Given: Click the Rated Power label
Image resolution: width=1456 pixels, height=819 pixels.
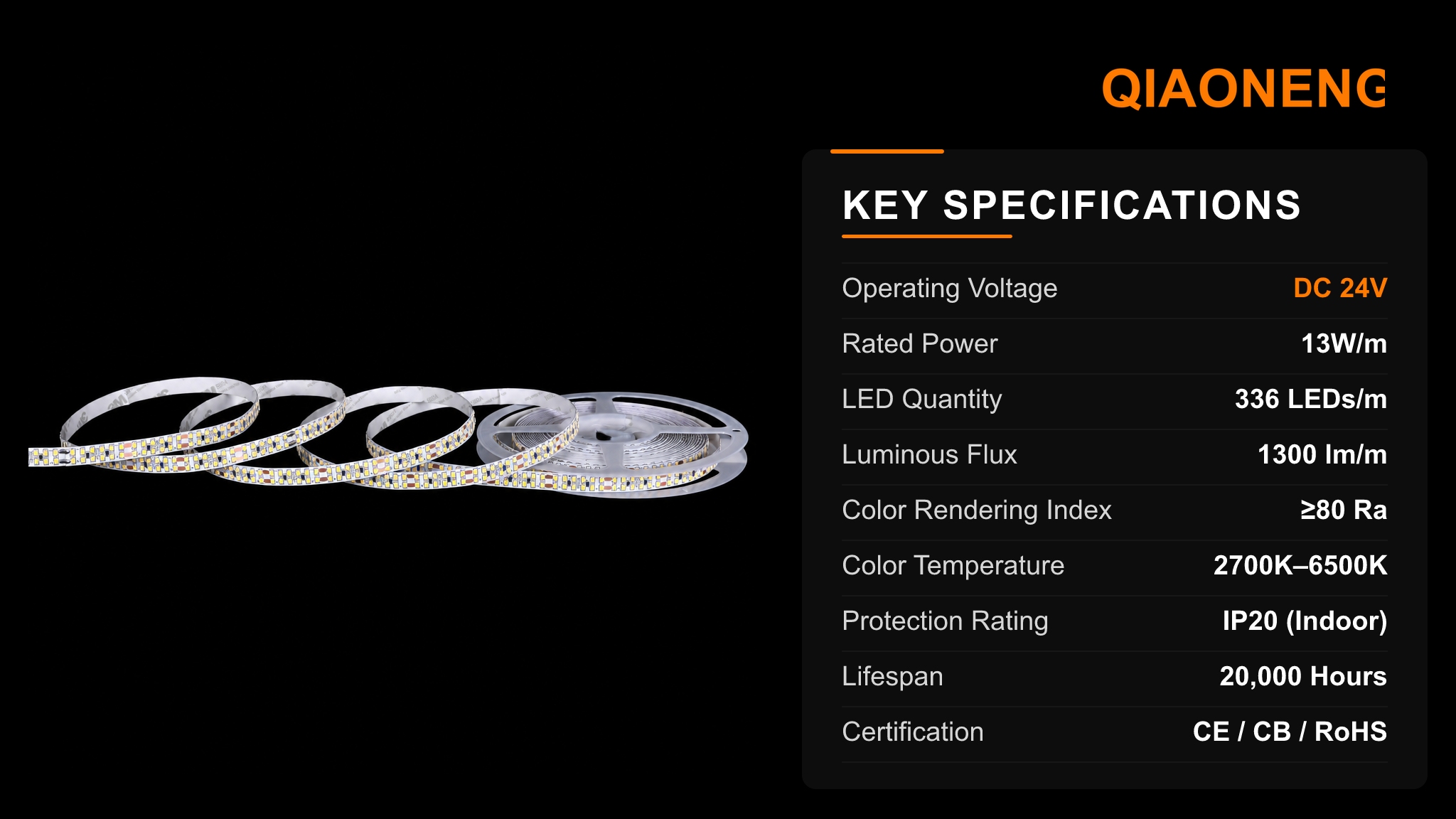Looking at the screenshot, I should (920, 343).
